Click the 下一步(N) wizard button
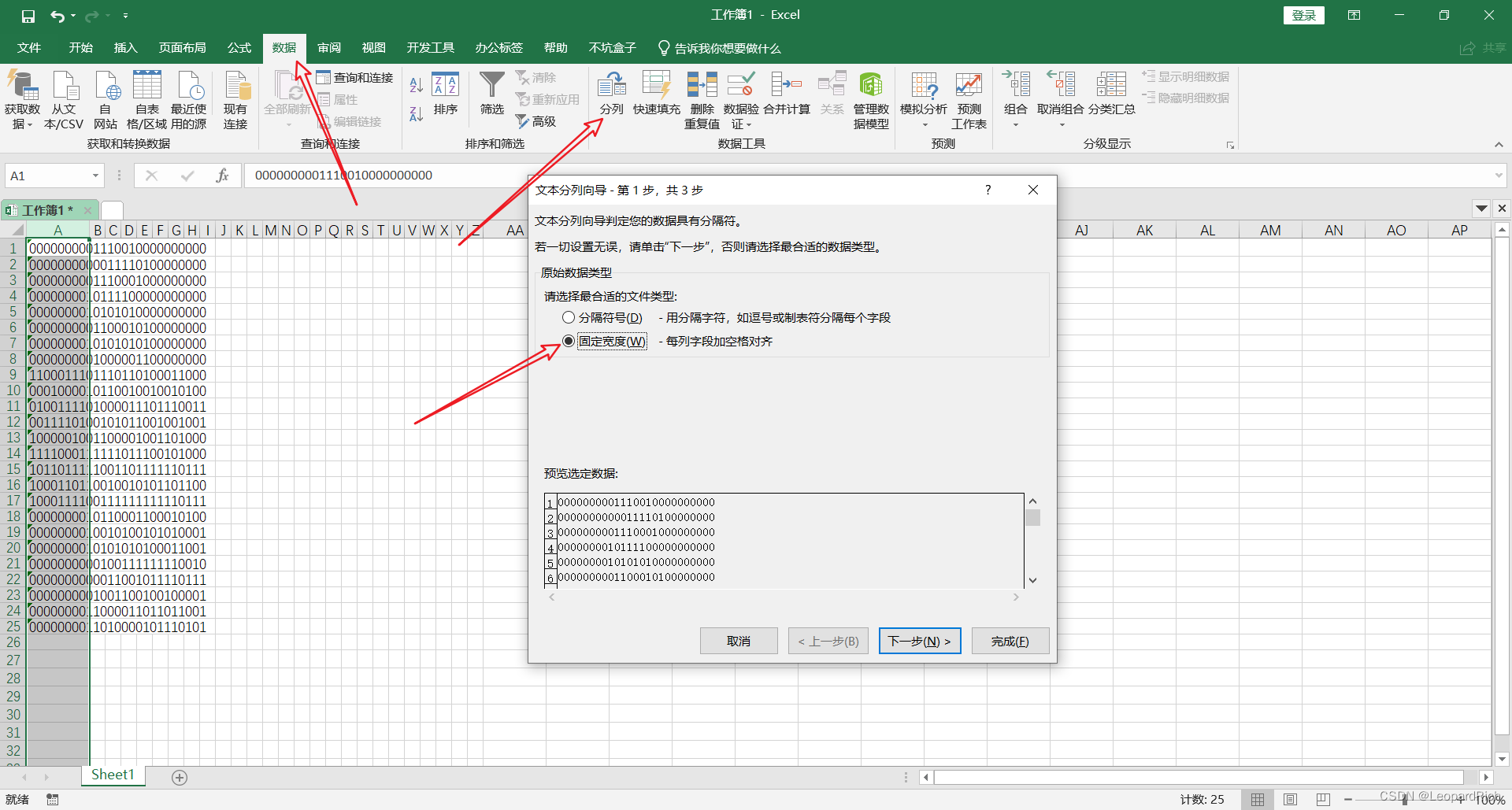 pos(919,640)
